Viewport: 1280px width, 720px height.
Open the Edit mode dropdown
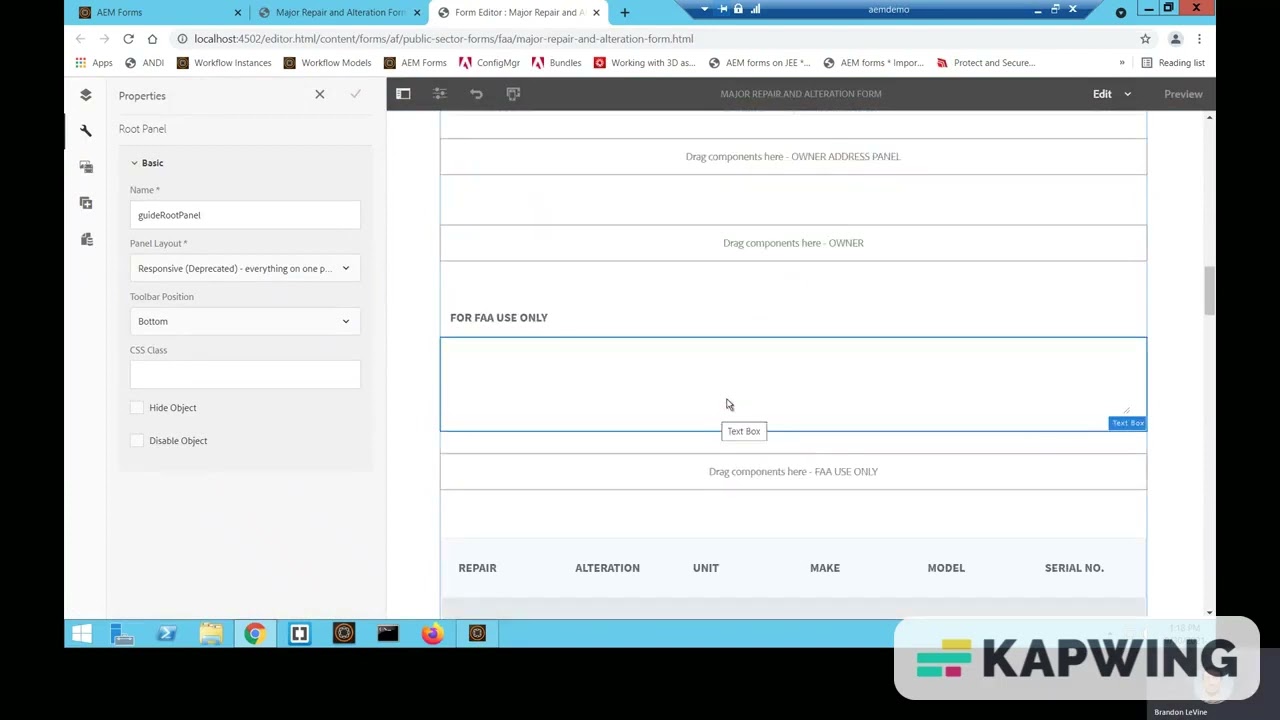[1111, 94]
